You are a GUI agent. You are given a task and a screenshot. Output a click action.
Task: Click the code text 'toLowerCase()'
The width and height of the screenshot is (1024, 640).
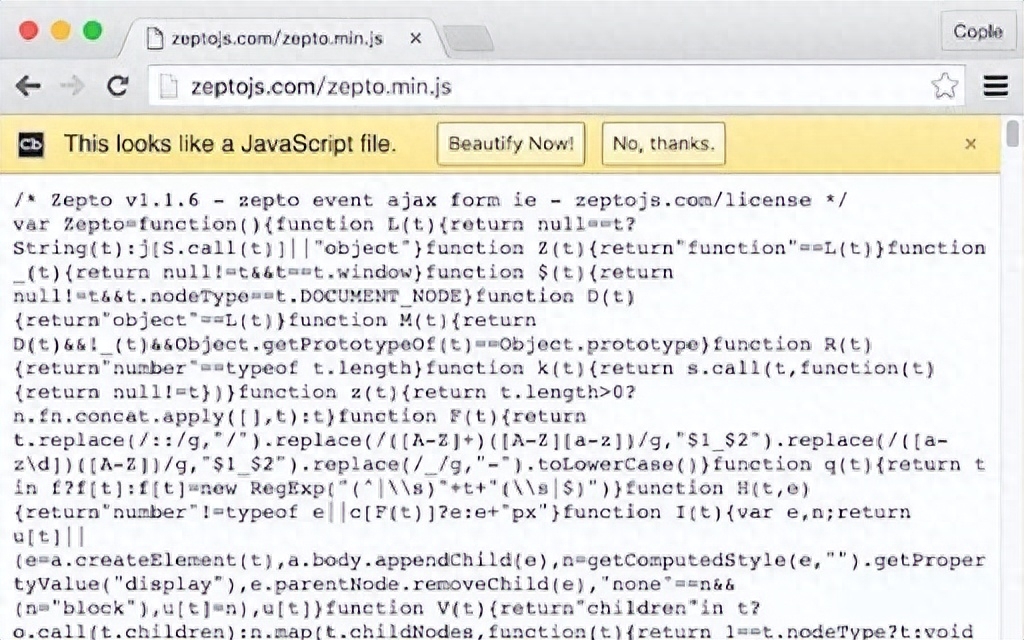[620, 465]
